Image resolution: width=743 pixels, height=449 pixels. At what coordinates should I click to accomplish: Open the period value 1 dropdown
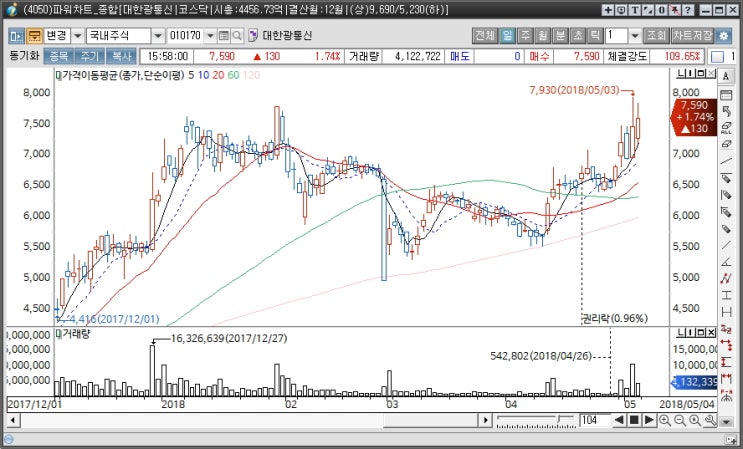click(635, 36)
